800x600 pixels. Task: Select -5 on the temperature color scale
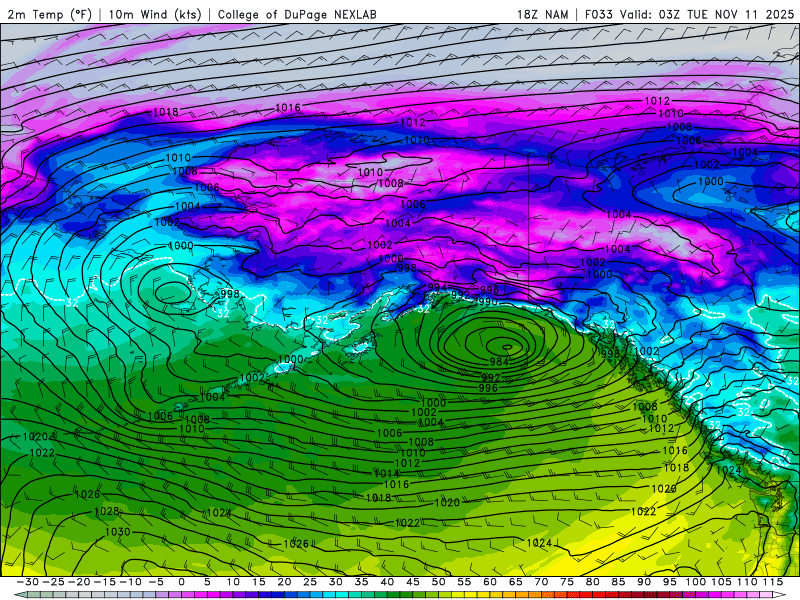(x=156, y=582)
